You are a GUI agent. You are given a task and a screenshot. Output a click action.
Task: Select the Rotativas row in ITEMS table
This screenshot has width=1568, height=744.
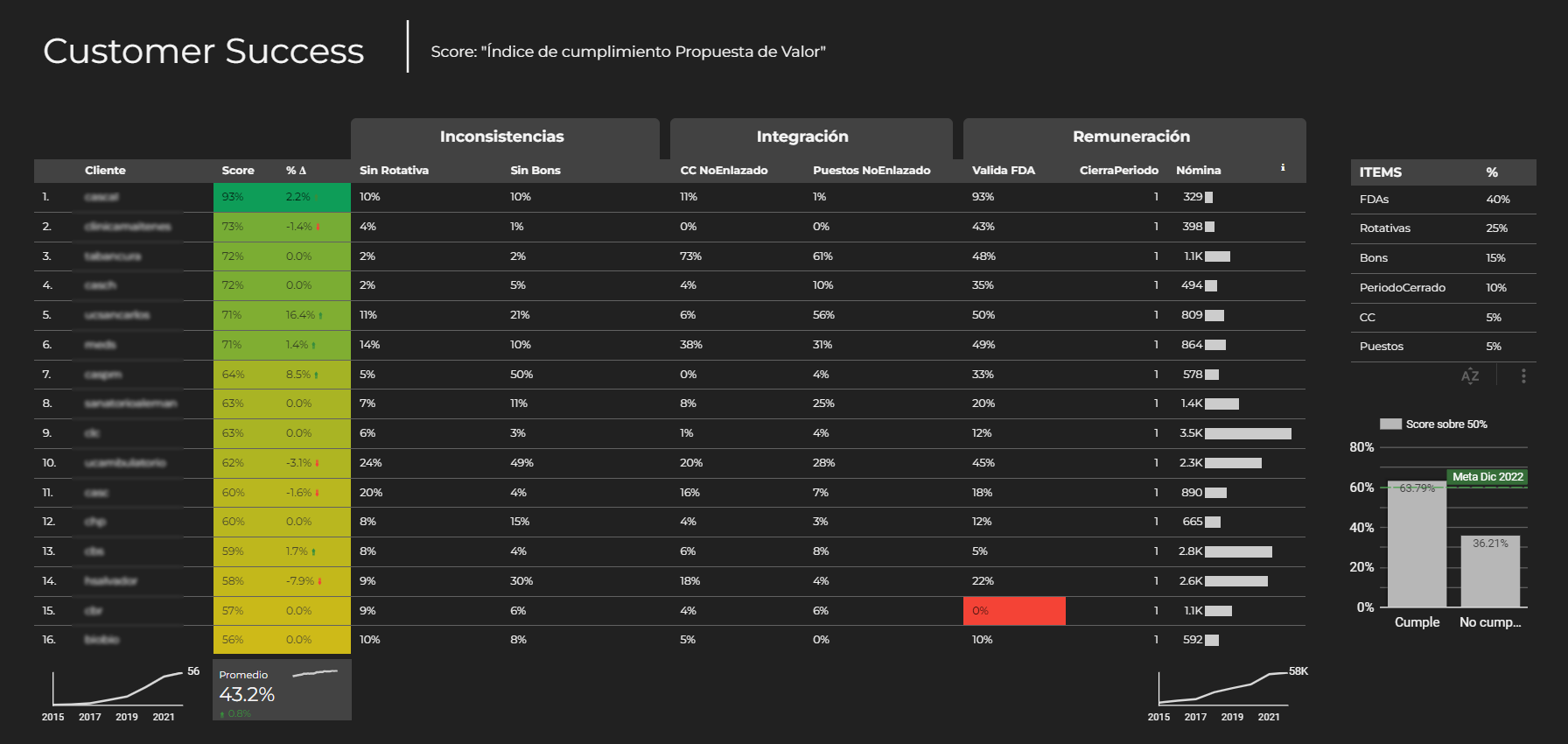(x=1443, y=228)
